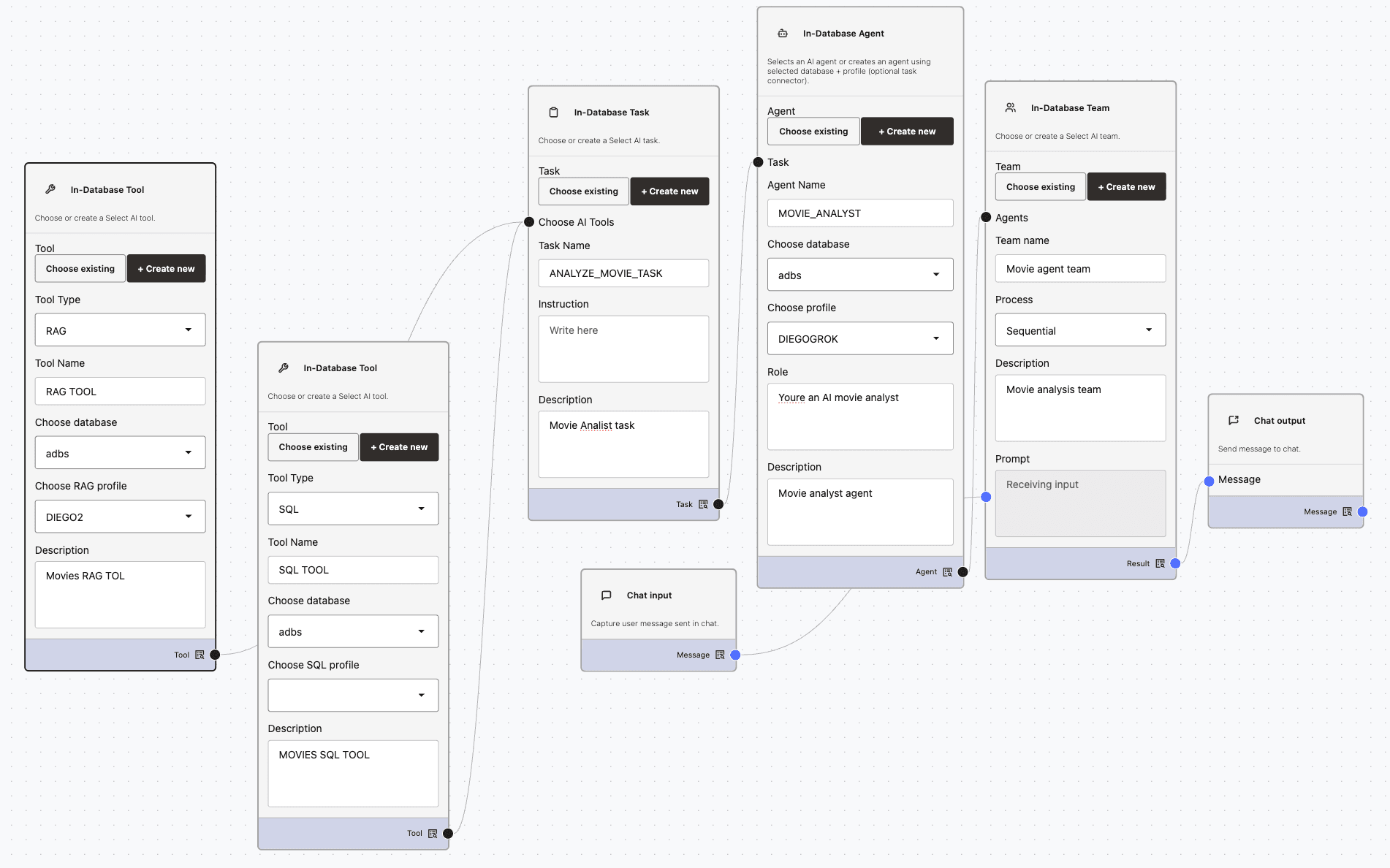Click the Agent Name field containing MOVIE_ANALYST

point(859,213)
